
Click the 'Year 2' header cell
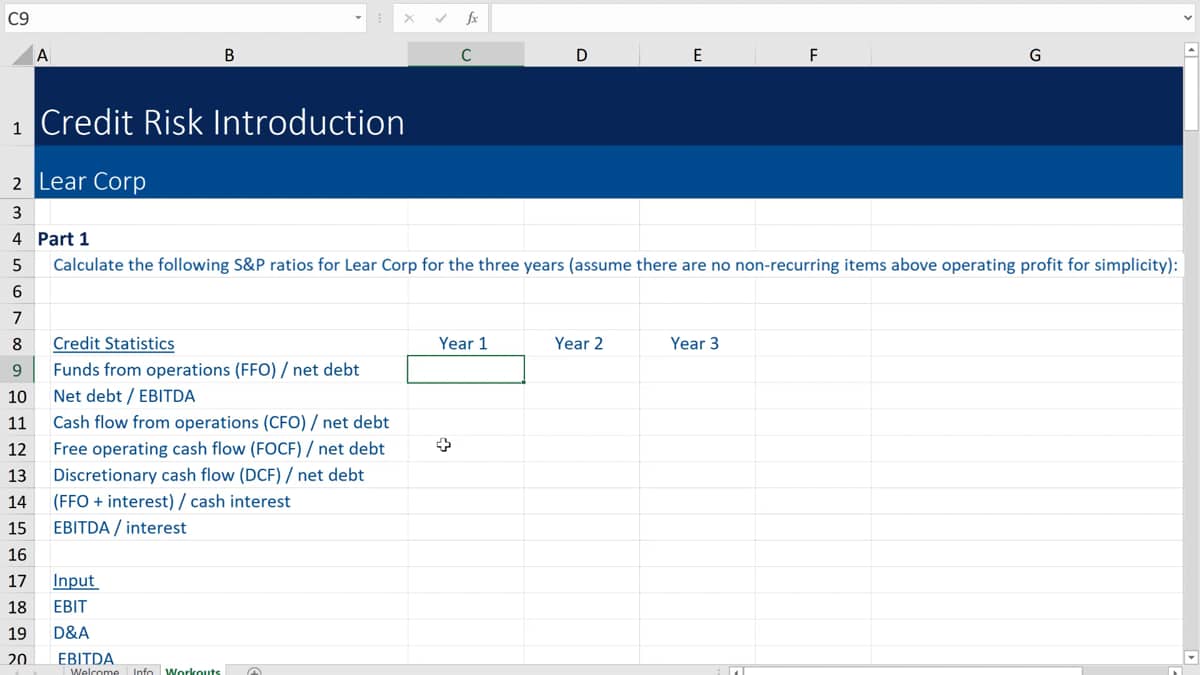(x=579, y=343)
